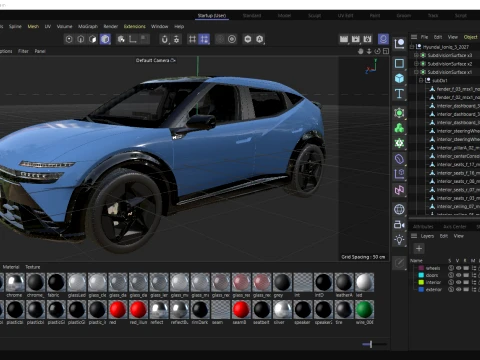
Task: Open Mesh menu
Action: pyautogui.click(x=33, y=26)
